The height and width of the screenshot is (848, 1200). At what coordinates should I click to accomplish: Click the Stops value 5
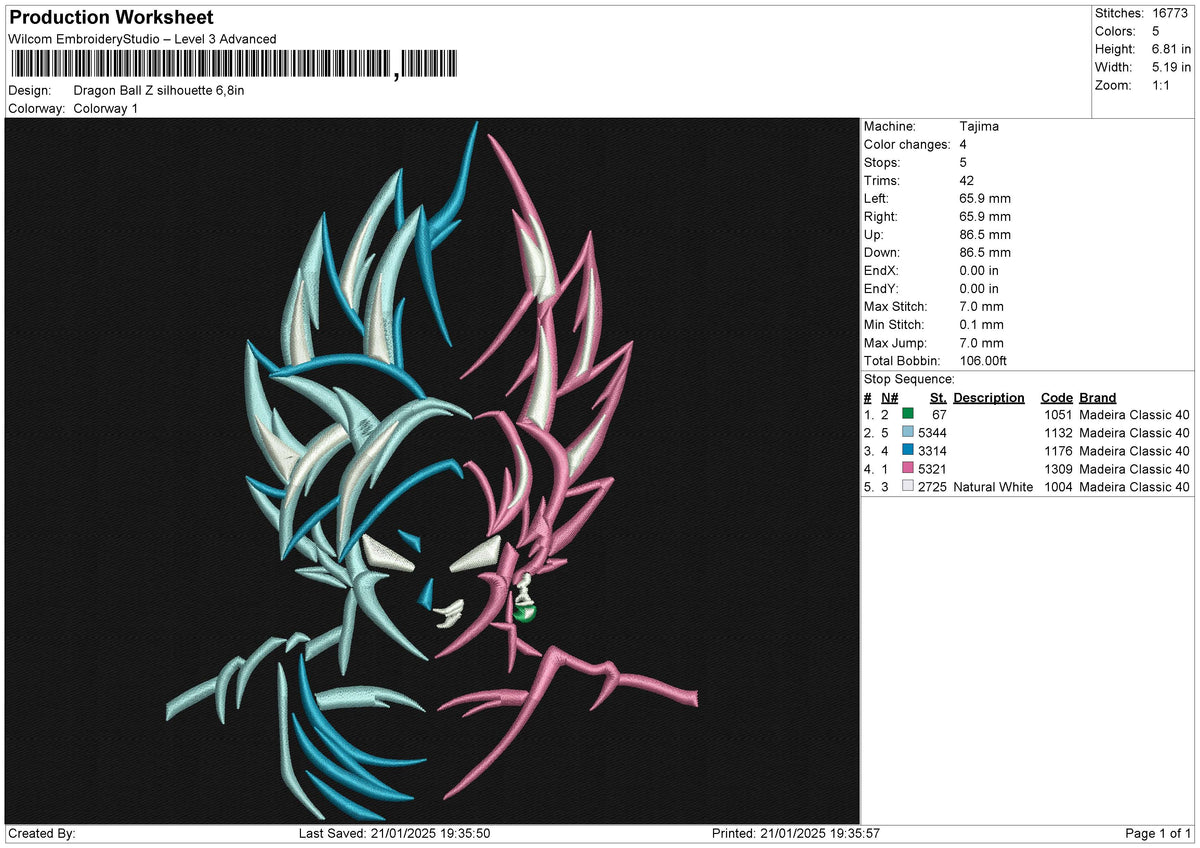[x=963, y=162]
